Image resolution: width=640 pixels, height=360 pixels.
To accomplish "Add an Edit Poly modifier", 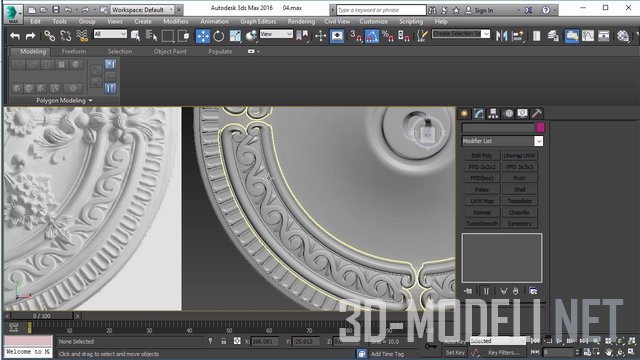I will (x=482, y=156).
